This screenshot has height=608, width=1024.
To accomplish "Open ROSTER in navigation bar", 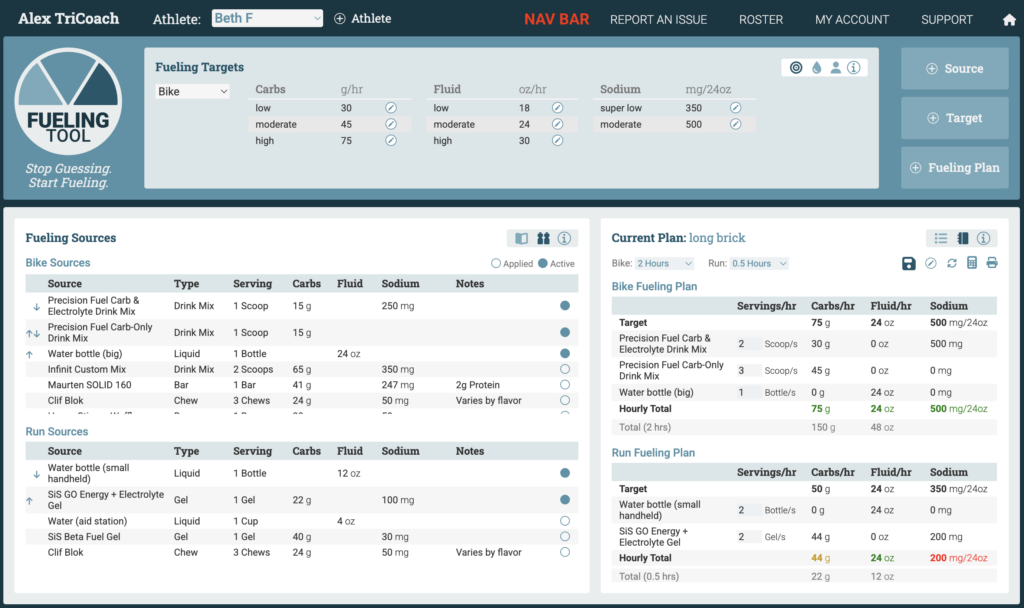I will (761, 20).
